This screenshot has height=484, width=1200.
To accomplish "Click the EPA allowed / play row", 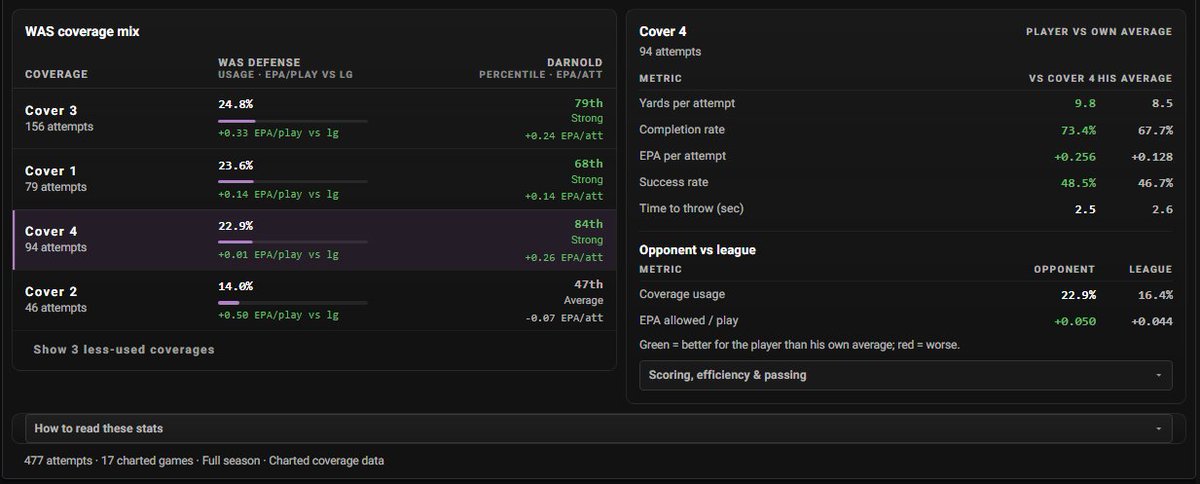I will (906, 321).
